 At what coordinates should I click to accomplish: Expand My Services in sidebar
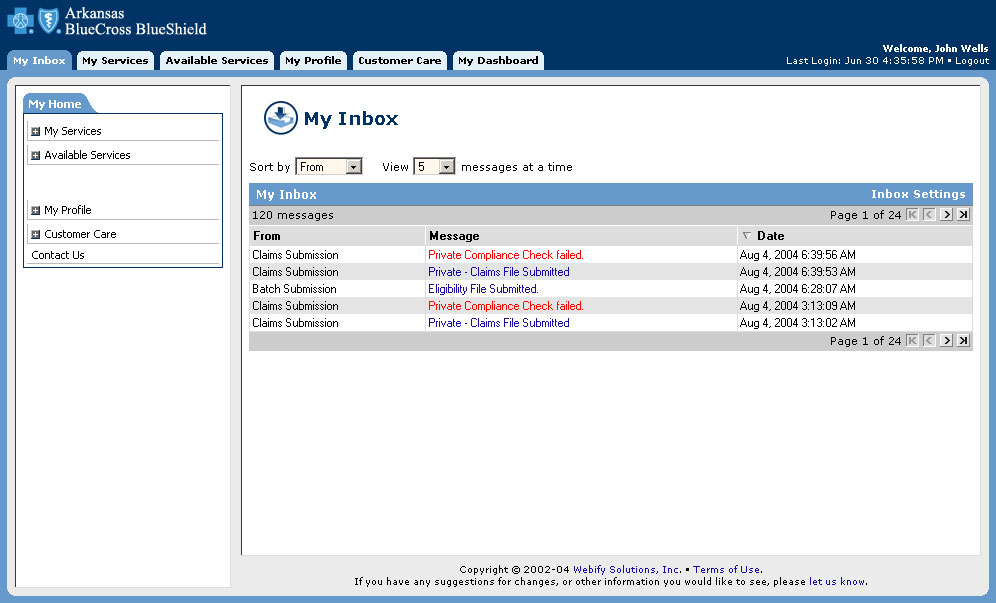pos(36,131)
